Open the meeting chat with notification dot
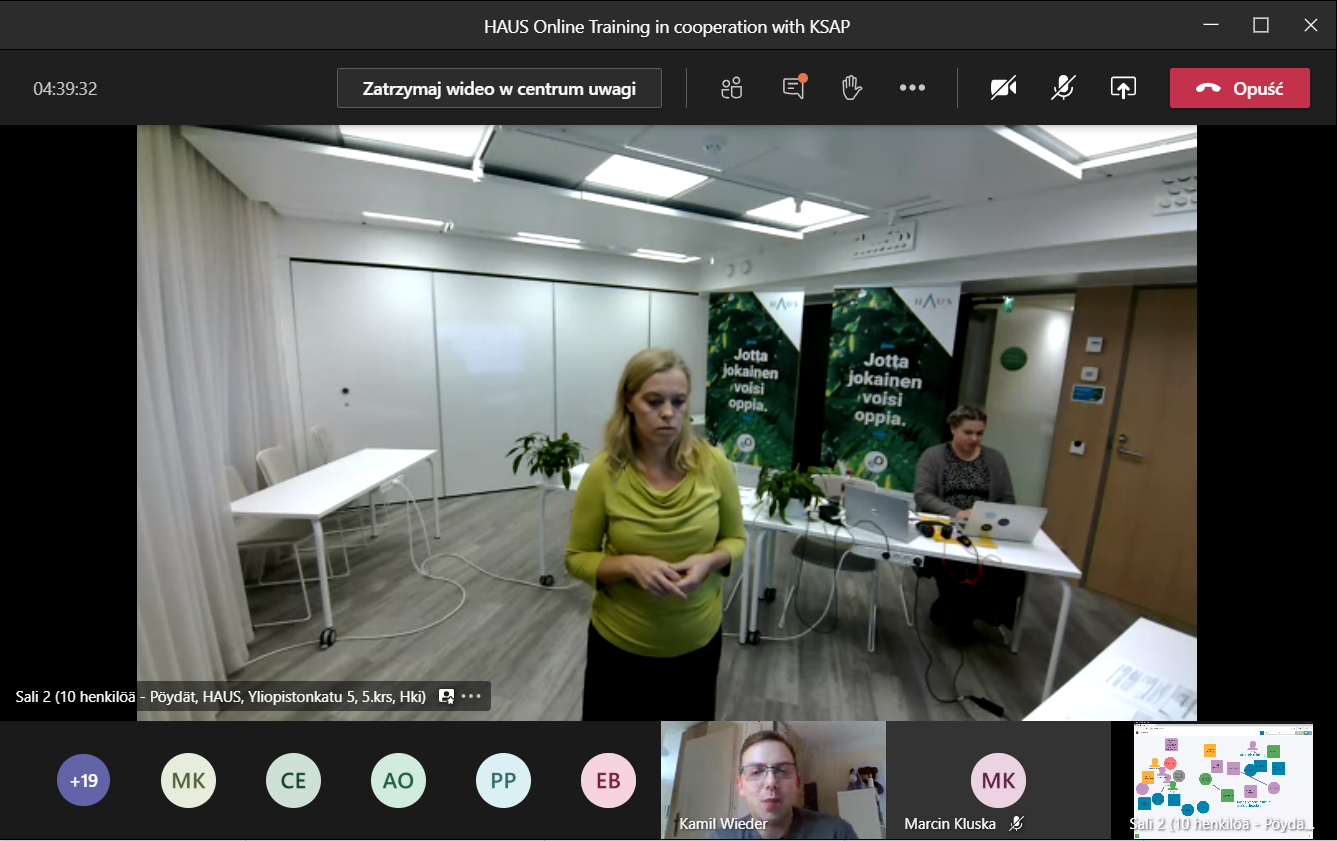The image size is (1337, 841). coord(793,88)
